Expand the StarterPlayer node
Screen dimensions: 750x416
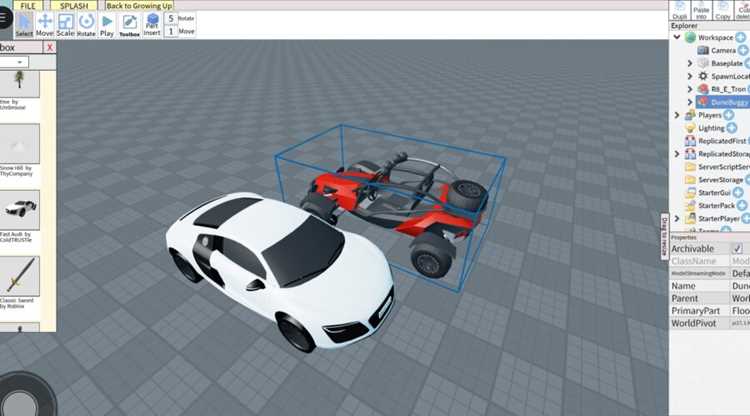677,219
